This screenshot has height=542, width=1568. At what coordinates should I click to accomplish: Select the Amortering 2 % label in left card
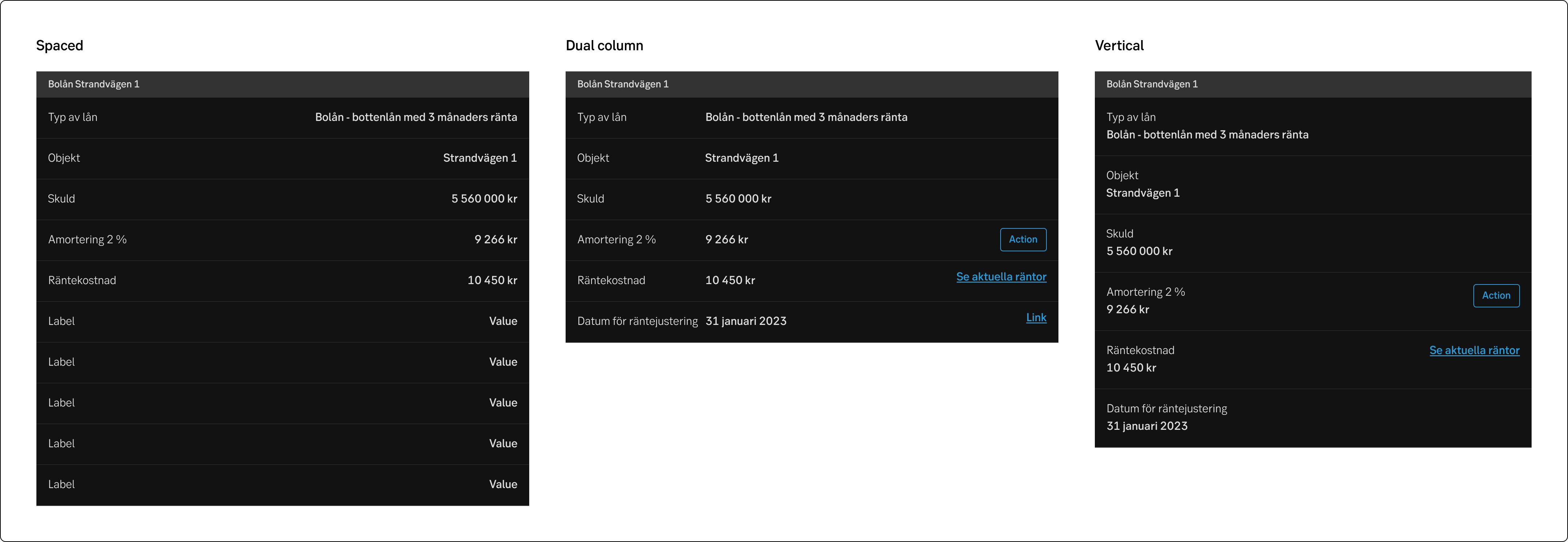tap(88, 239)
